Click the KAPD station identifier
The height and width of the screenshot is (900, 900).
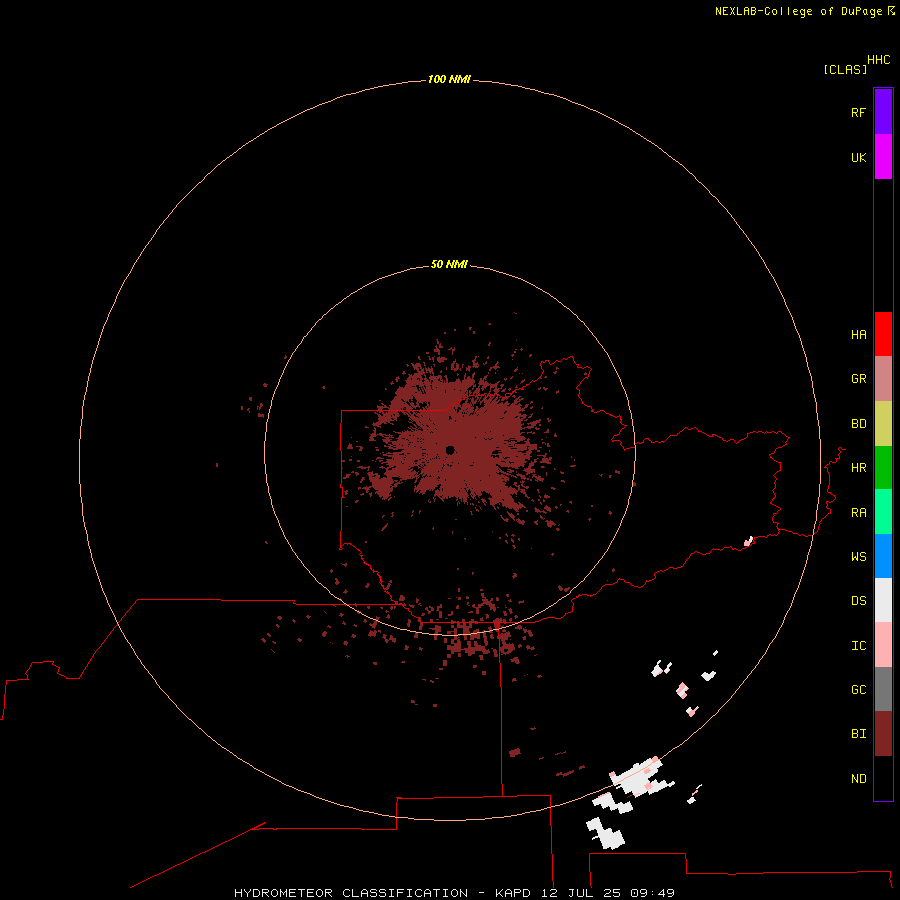[513, 893]
